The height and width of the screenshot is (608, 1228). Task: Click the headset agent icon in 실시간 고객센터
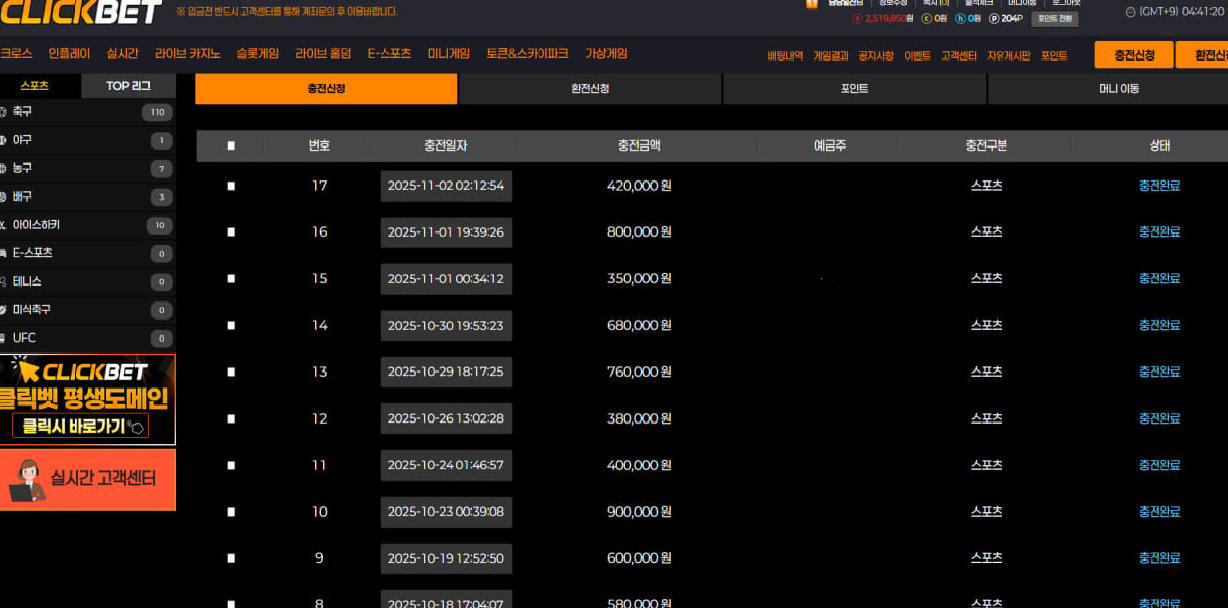tap(26, 480)
